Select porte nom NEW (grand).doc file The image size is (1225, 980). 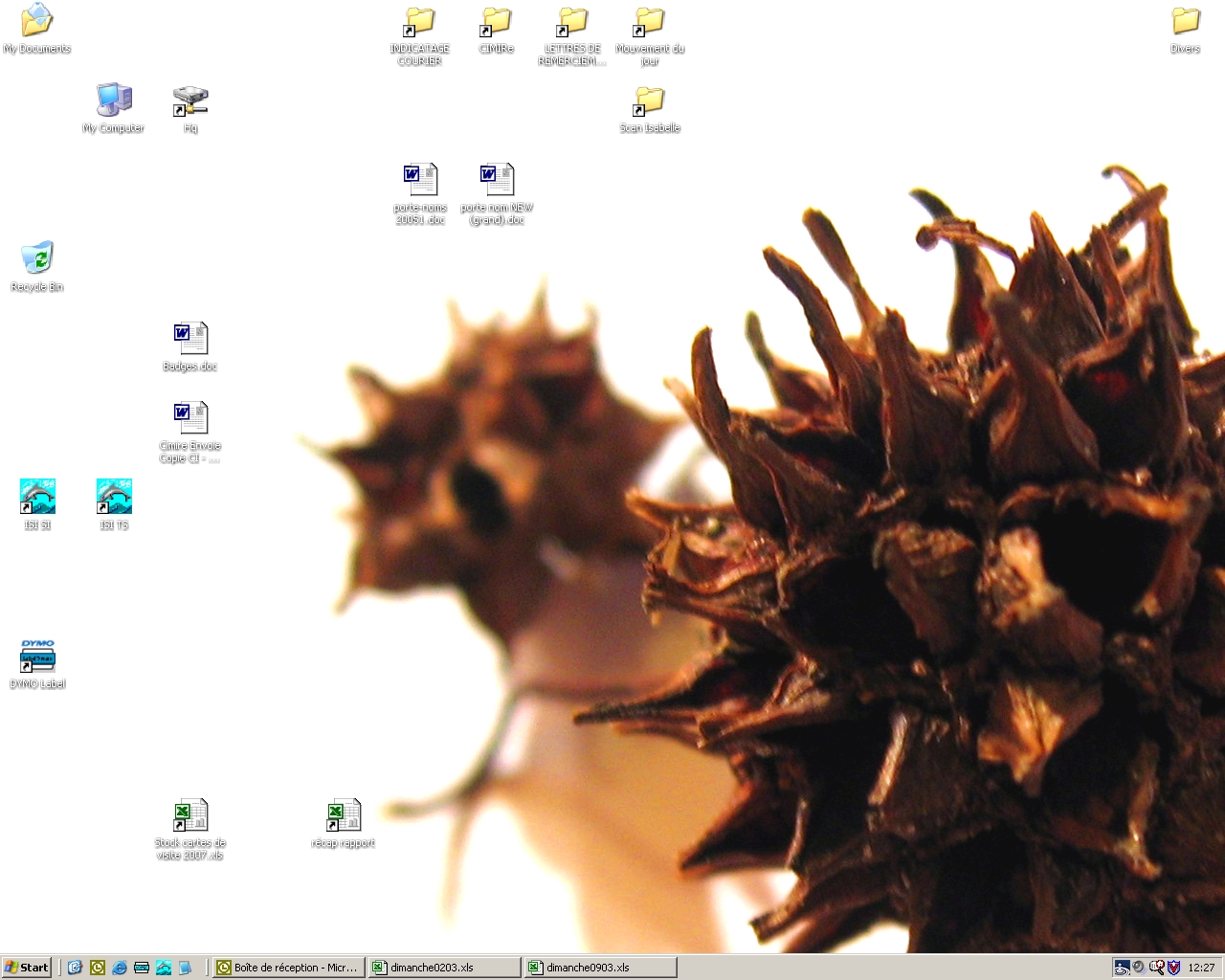[497, 194]
